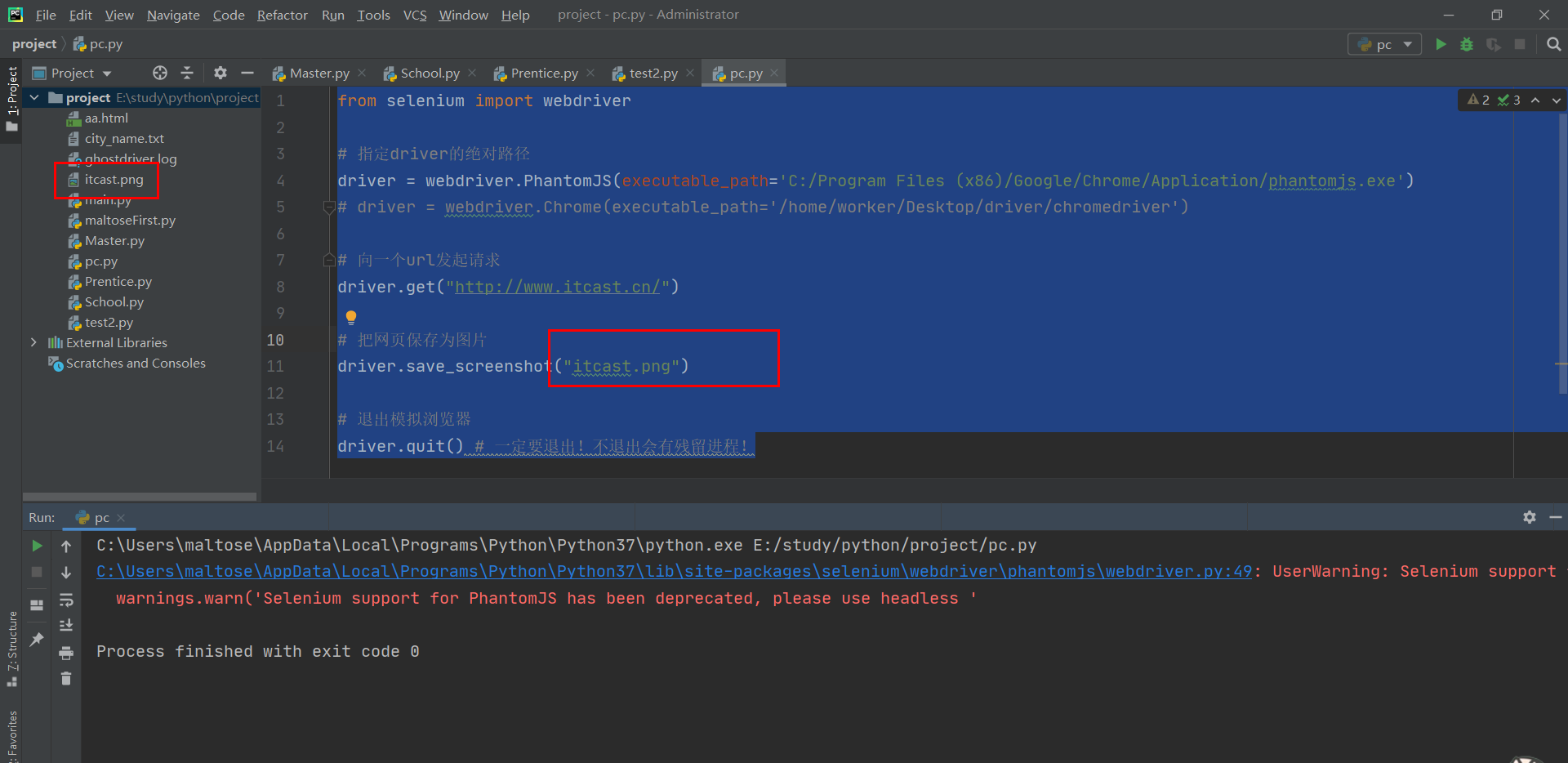Click project breadcrumb in navigation bar
This screenshot has width=1568, height=763.
point(34,44)
